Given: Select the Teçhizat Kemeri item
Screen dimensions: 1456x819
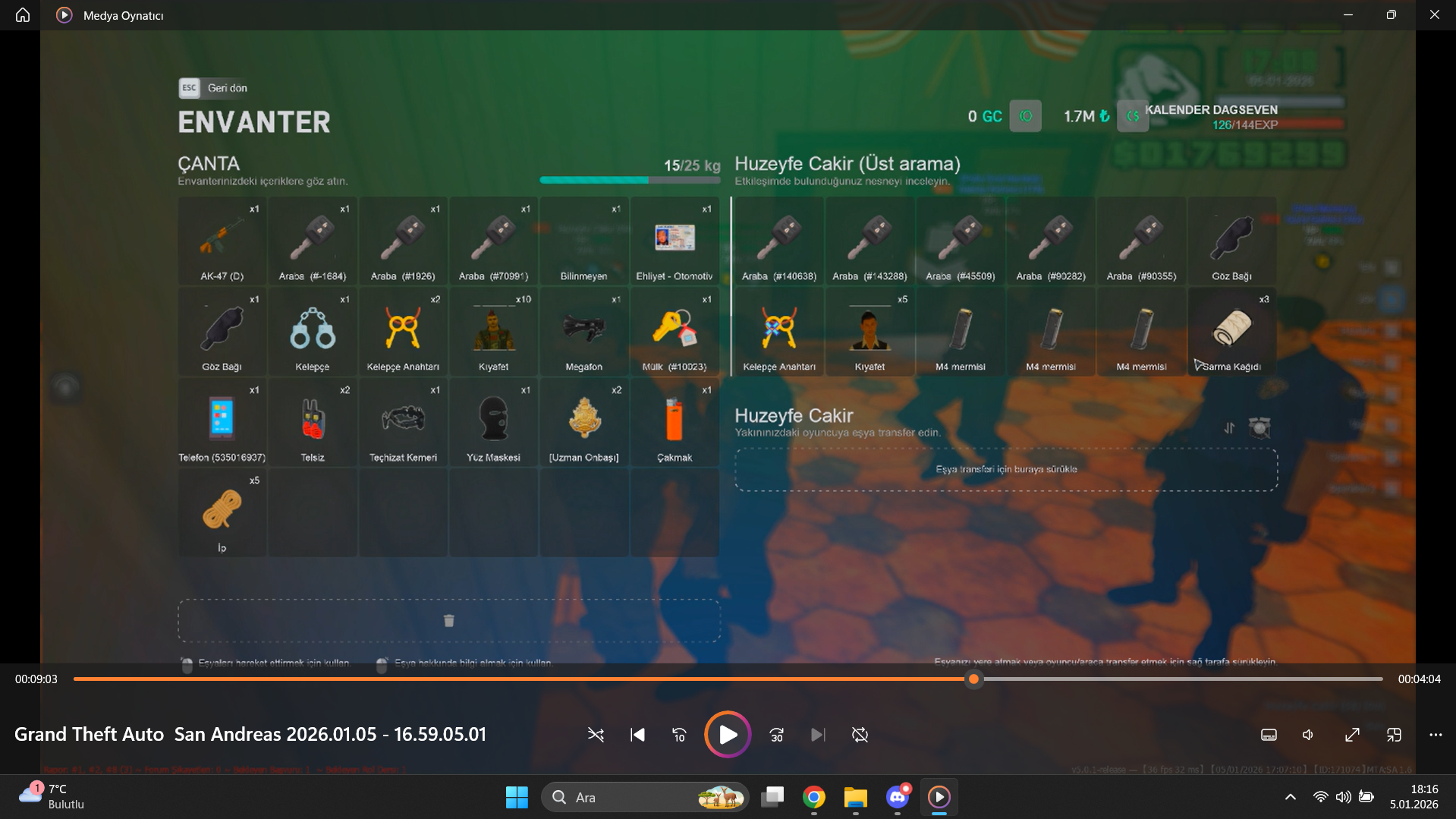Looking at the screenshot, I should pos(403,422).
